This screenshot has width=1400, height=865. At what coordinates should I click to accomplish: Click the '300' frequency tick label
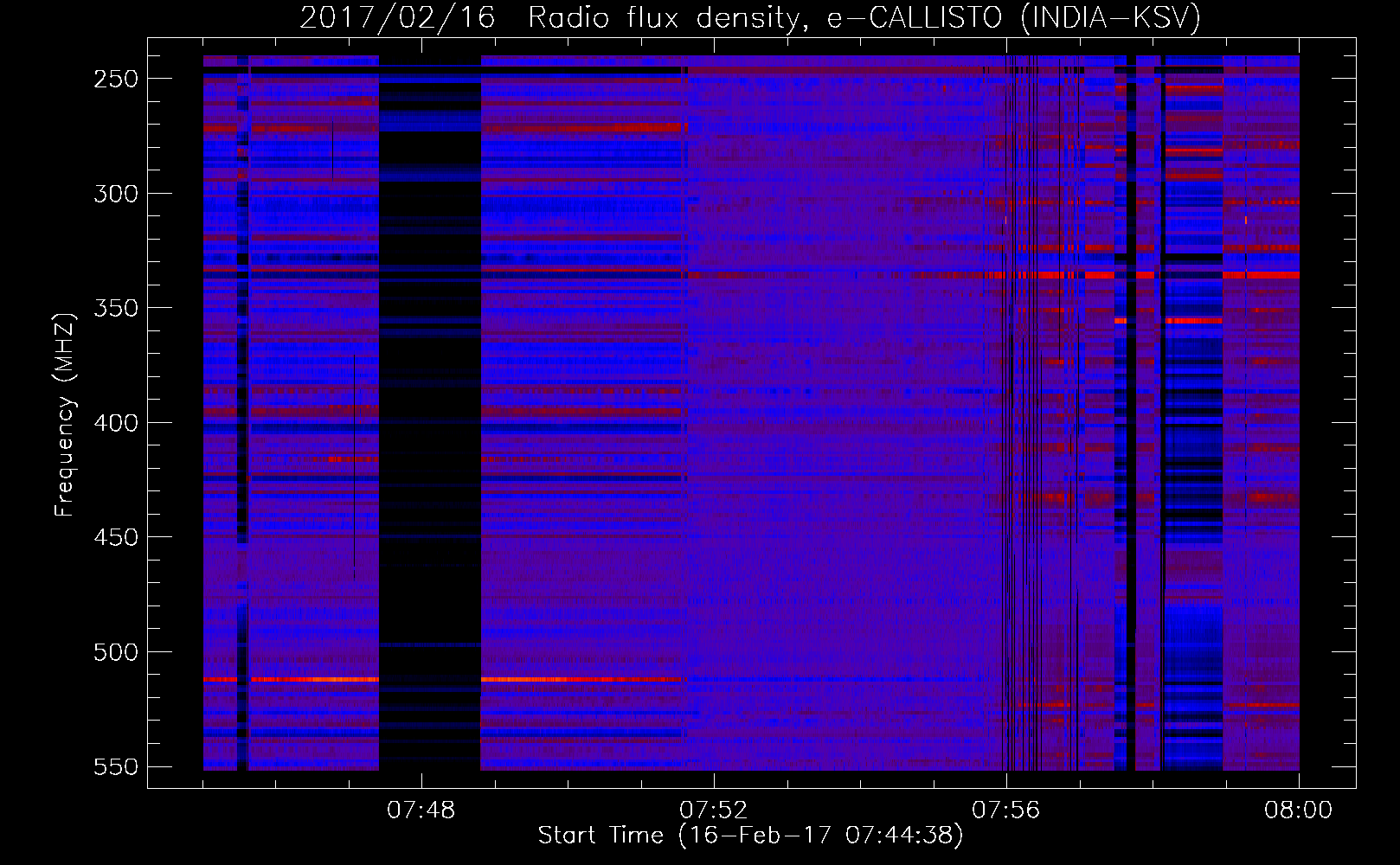pos(116,194)
